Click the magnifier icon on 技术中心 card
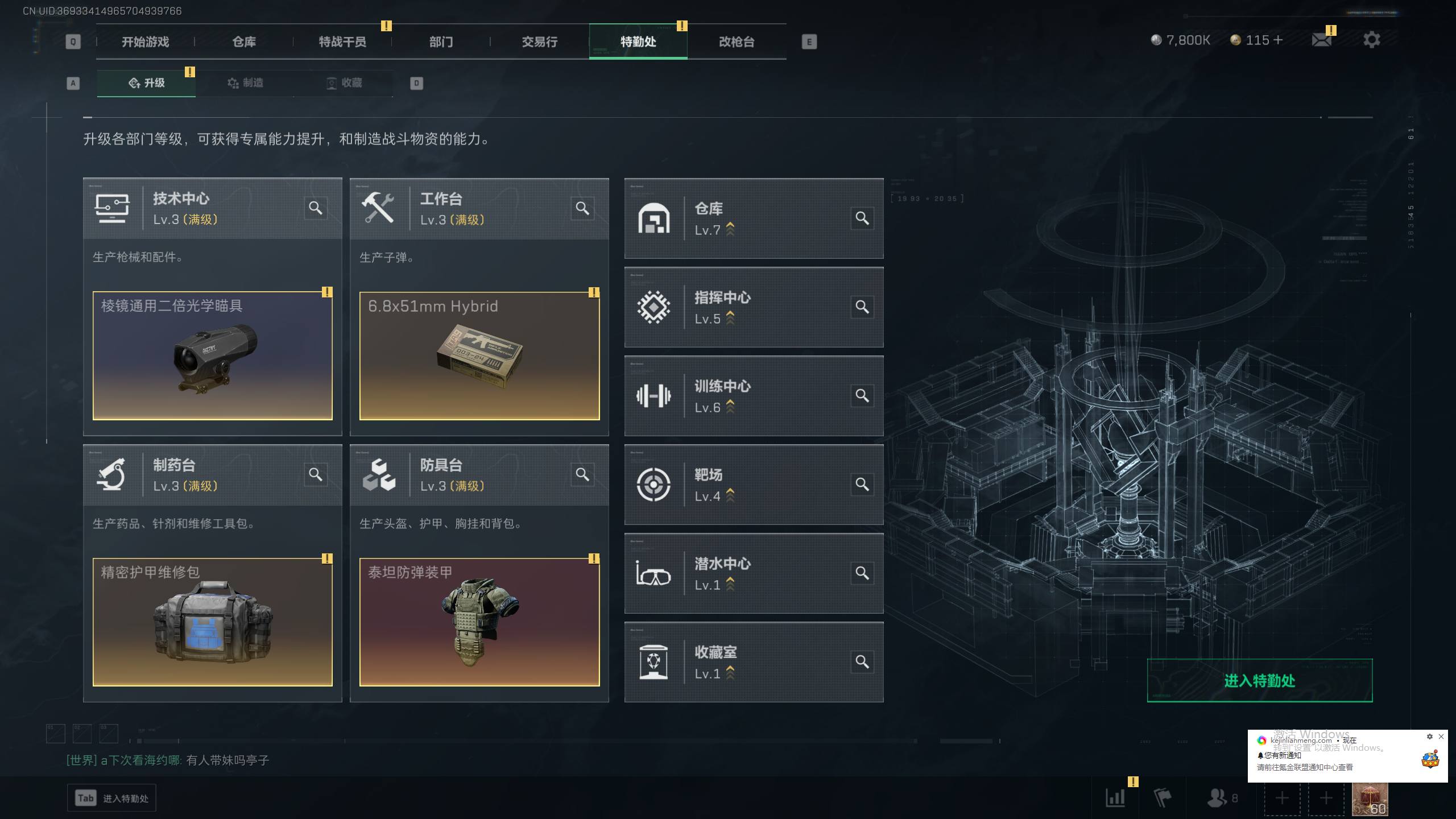The image size is (1456, 819). (x=316, y=208)
